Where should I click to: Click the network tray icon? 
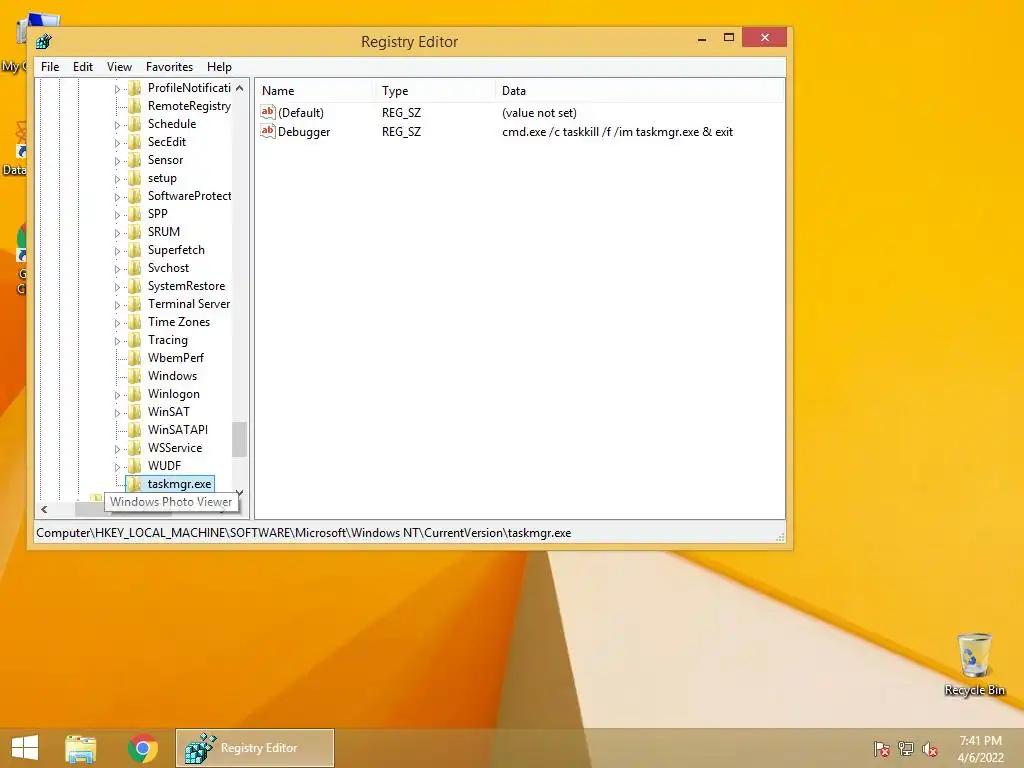click(x=906, y=749)
